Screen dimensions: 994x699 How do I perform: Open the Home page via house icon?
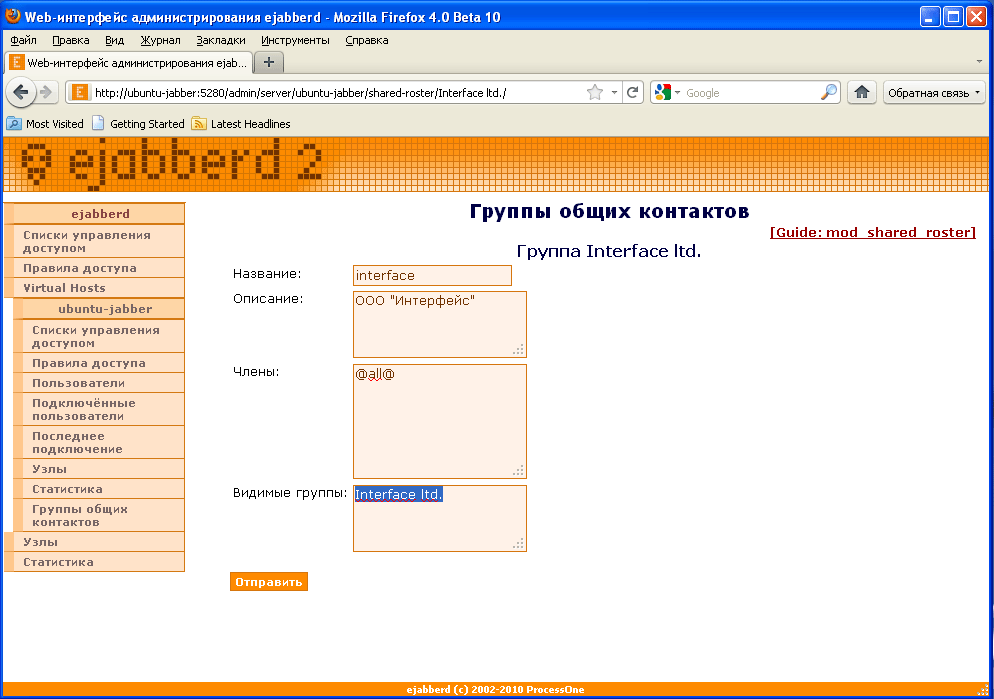(862, 93)
